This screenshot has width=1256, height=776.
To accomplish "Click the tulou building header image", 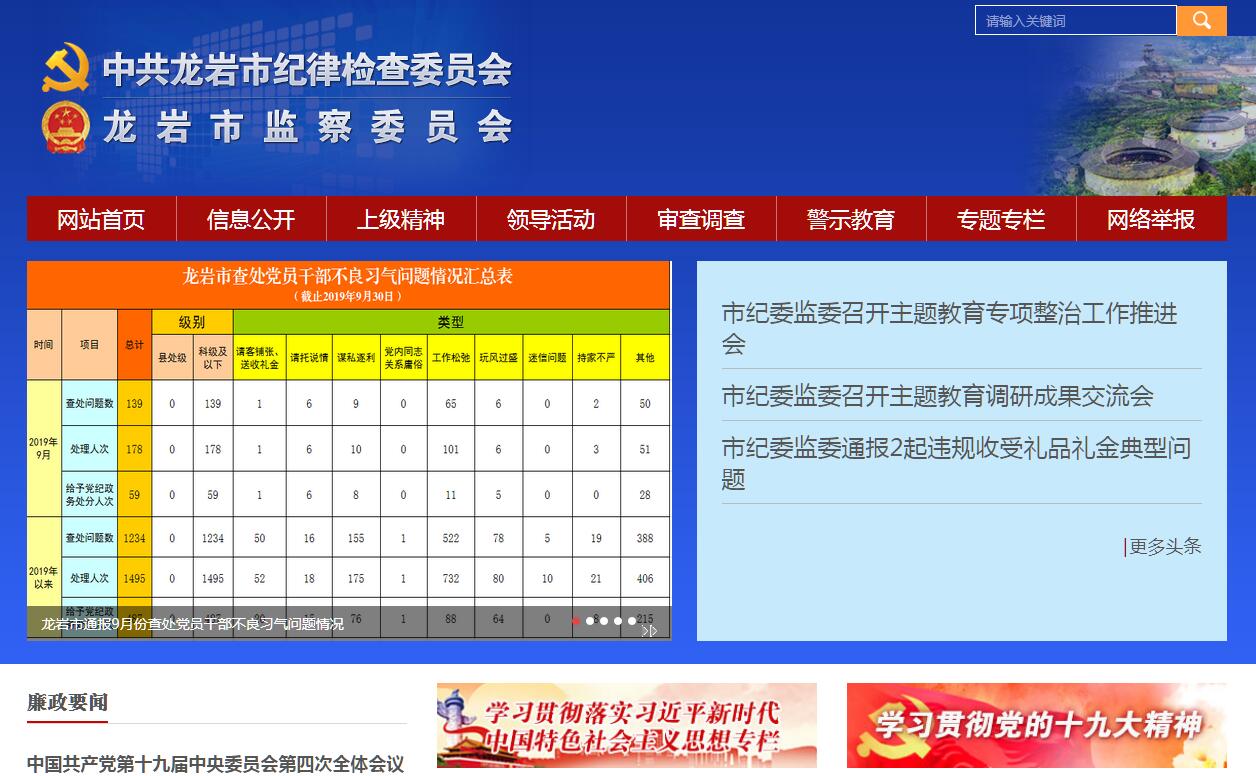I will (x=1140, y=118).
